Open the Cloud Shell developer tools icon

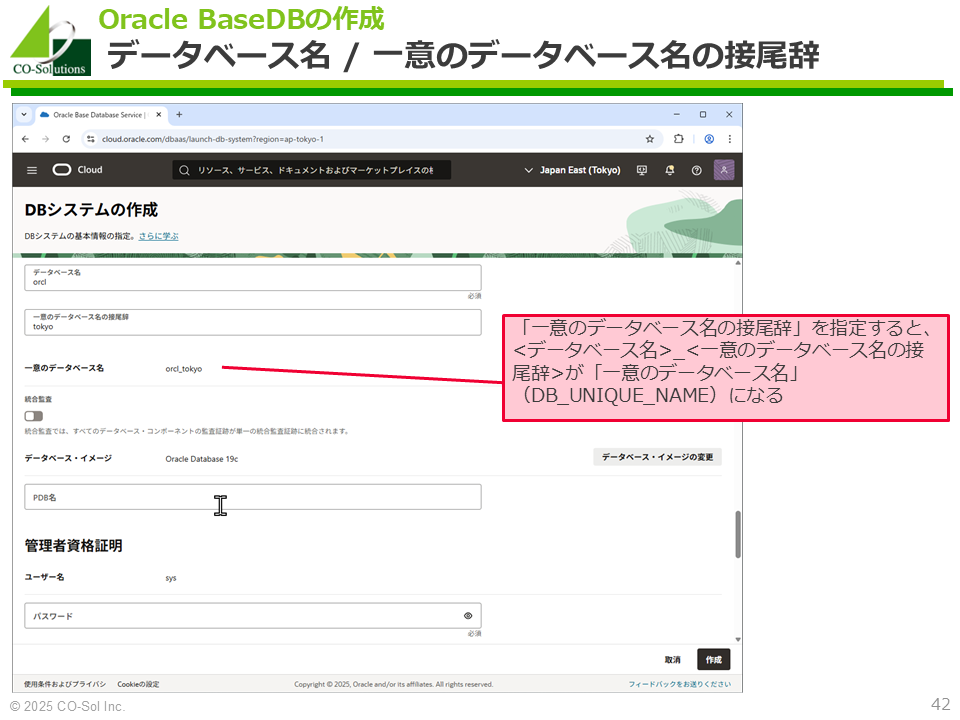tap(642, 170)
